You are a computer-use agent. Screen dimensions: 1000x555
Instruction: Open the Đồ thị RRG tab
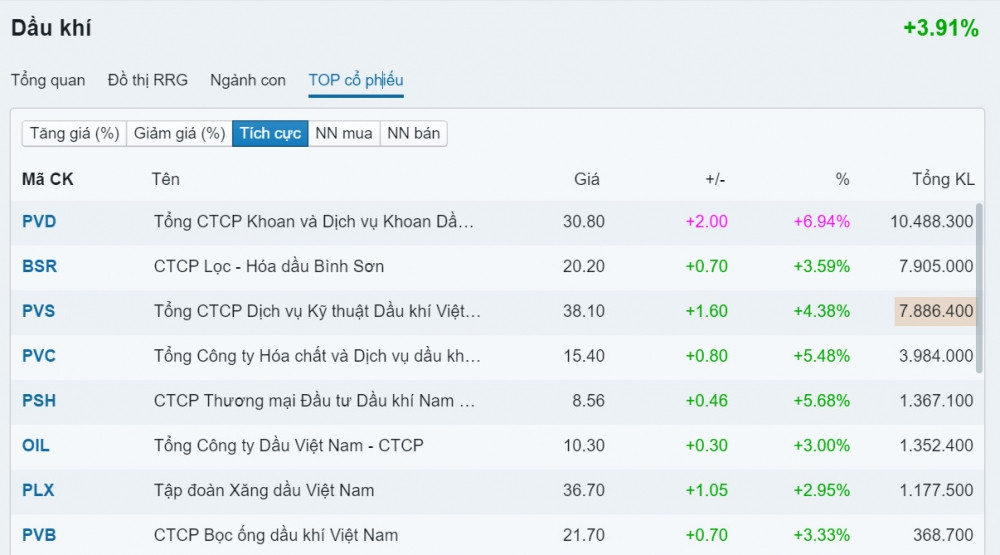coord(147,80)
